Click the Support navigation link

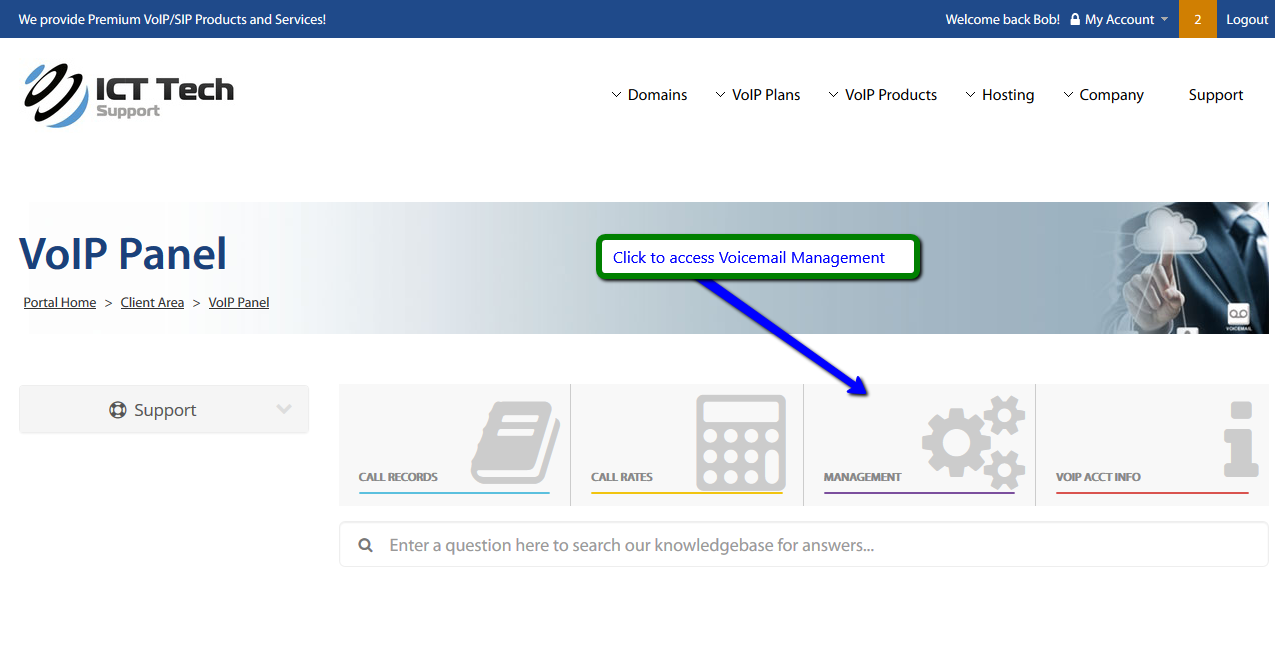(1216, 95)
